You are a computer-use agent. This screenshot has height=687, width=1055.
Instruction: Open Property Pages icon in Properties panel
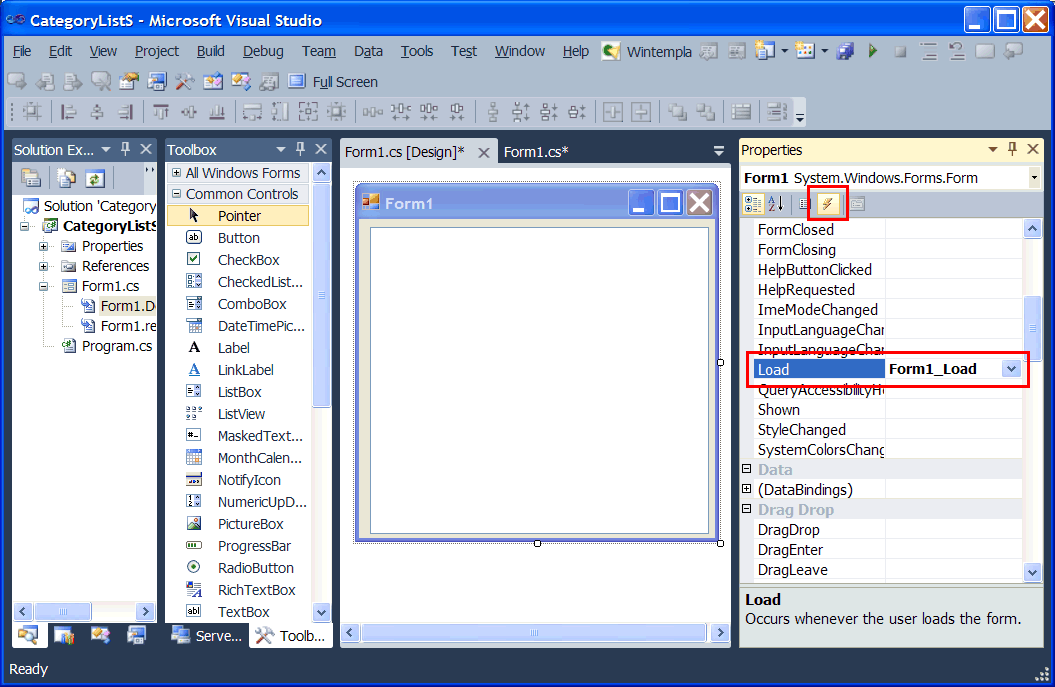pyautogui.click(x=857, y=204)
